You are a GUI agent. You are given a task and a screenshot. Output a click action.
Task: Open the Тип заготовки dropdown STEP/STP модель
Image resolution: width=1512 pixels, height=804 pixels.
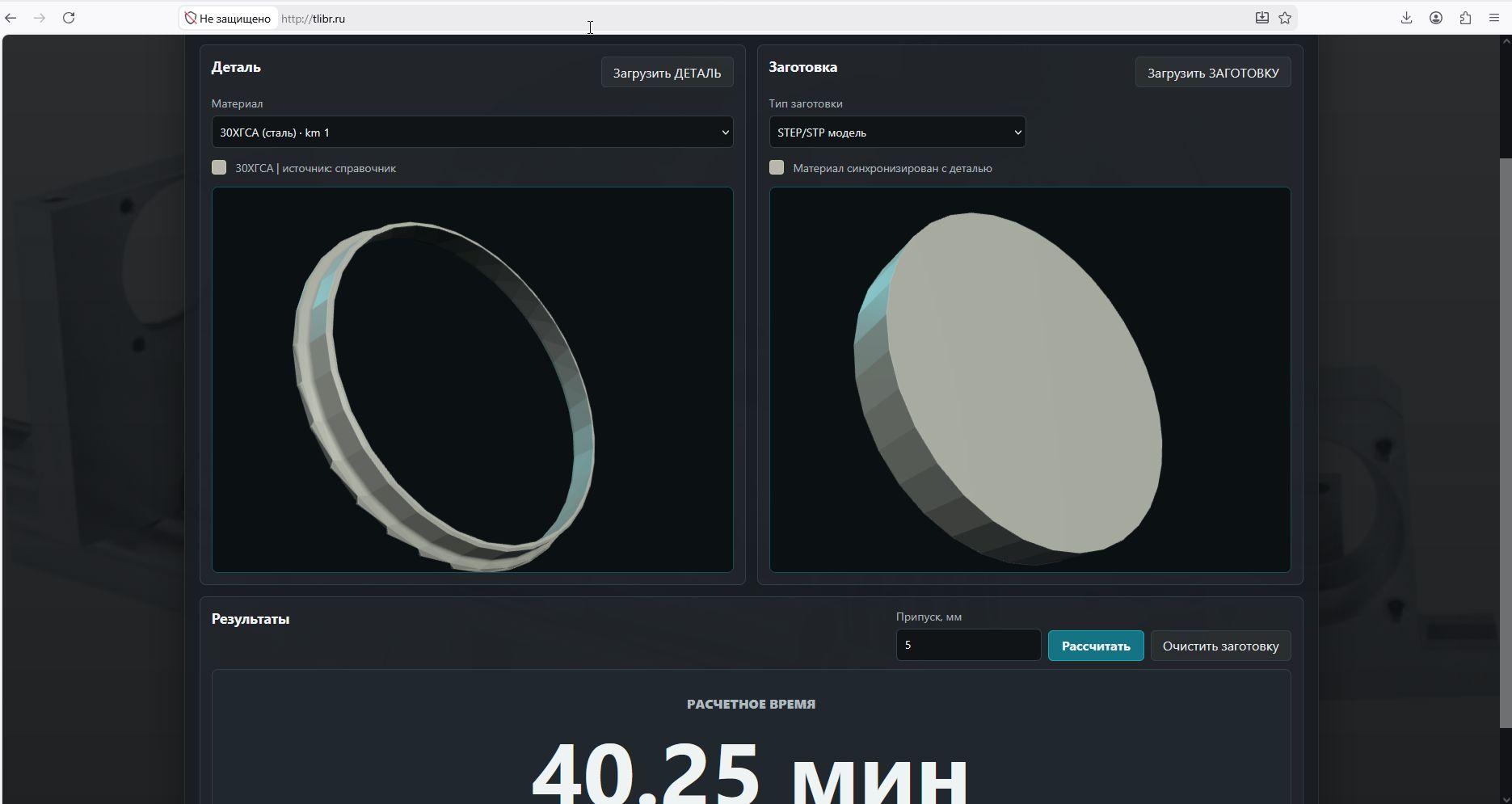897,133
